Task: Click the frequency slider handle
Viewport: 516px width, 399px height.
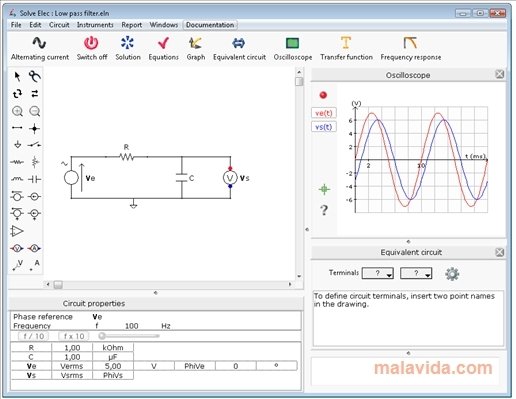Action: [x=102, y=336]
